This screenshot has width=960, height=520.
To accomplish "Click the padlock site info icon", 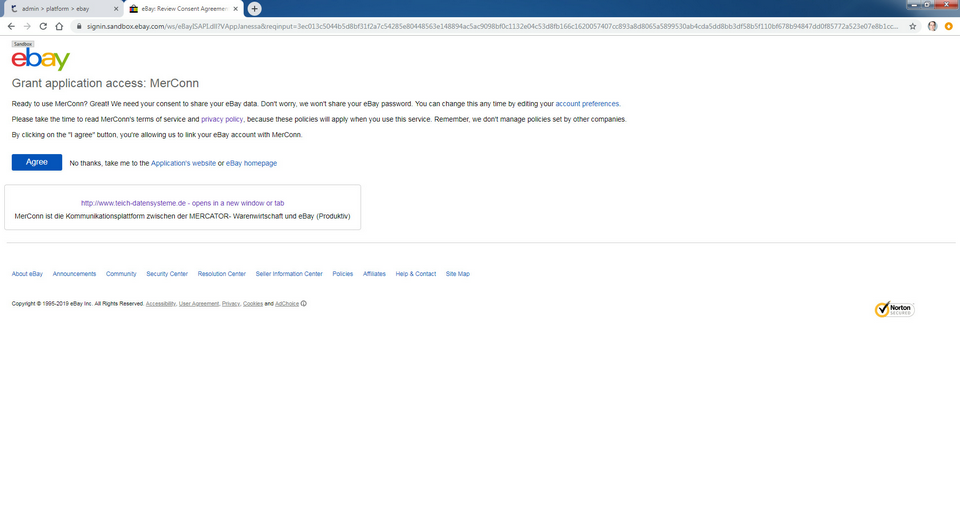I will [78, 26].
